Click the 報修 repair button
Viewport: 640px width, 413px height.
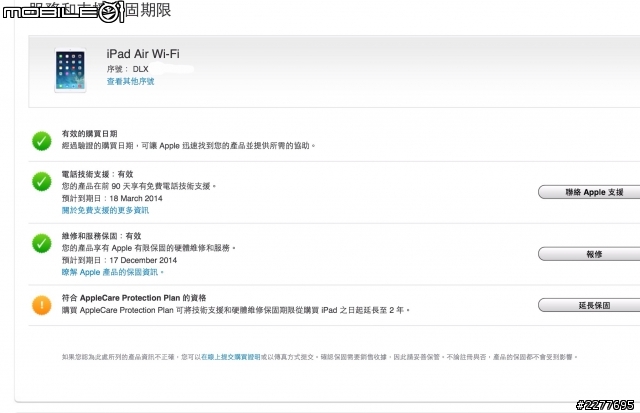tap(589, 254)
